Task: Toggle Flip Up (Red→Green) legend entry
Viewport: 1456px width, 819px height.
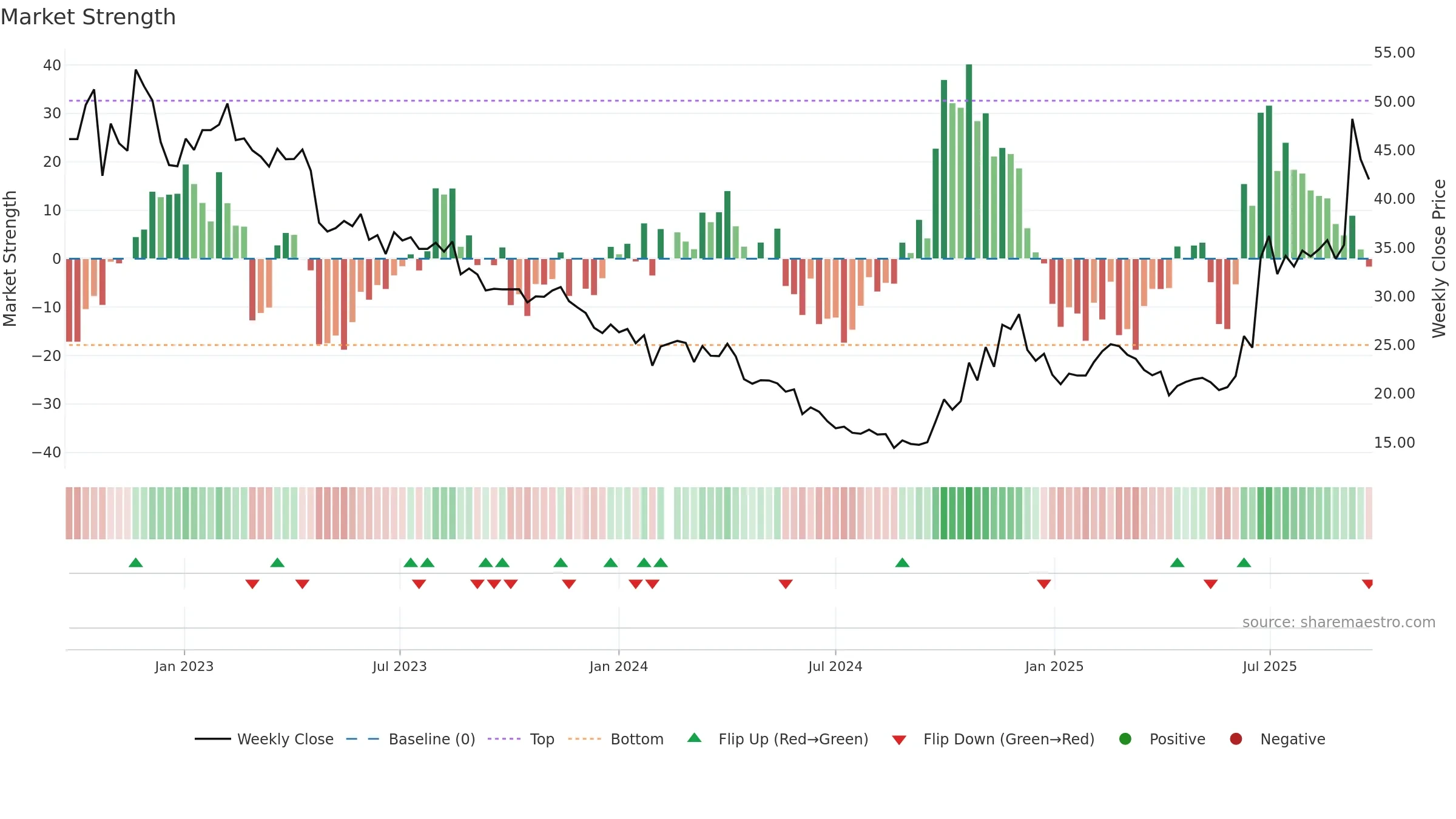Action: tap(778, 739)
